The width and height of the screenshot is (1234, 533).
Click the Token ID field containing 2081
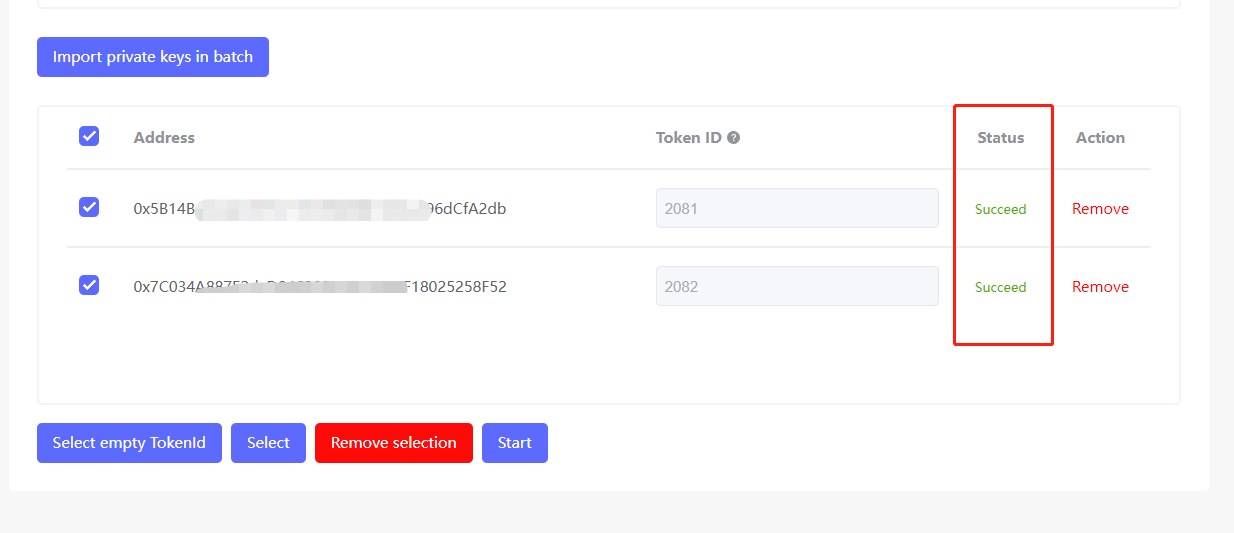click(797, 208)
